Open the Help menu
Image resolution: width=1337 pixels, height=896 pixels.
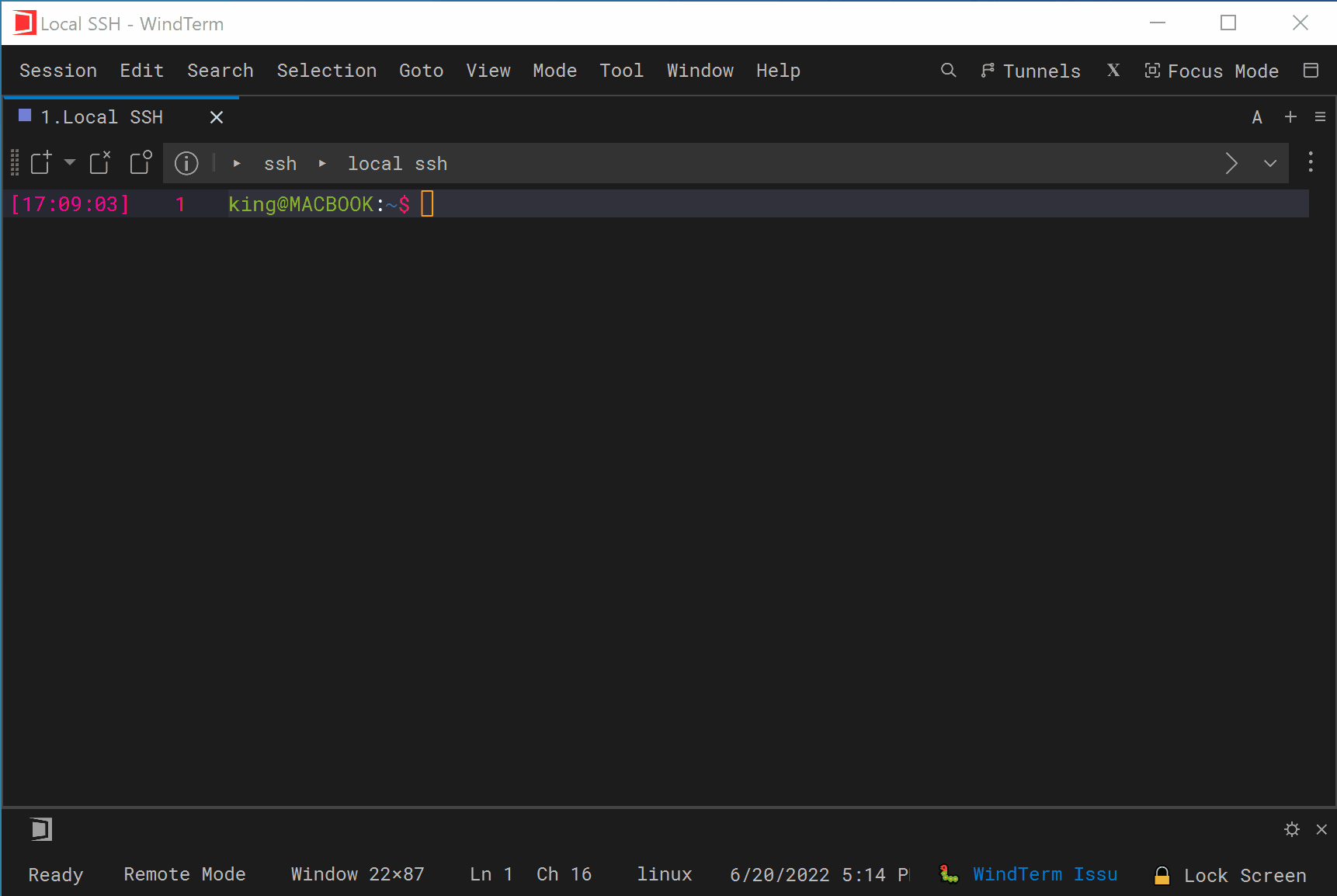pyautogui.click(x=779, y=71)
